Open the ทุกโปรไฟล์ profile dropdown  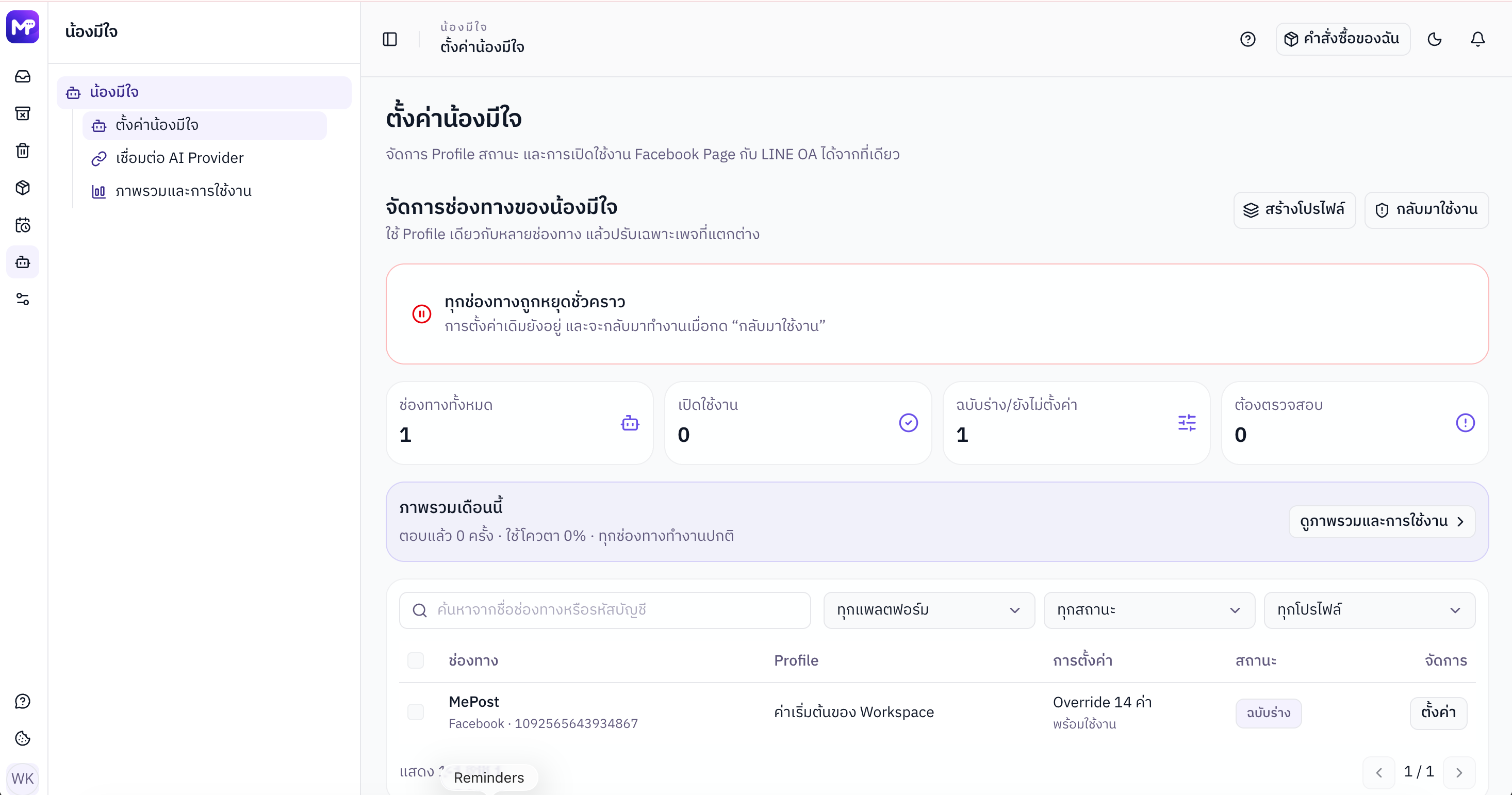[1369, 610]
